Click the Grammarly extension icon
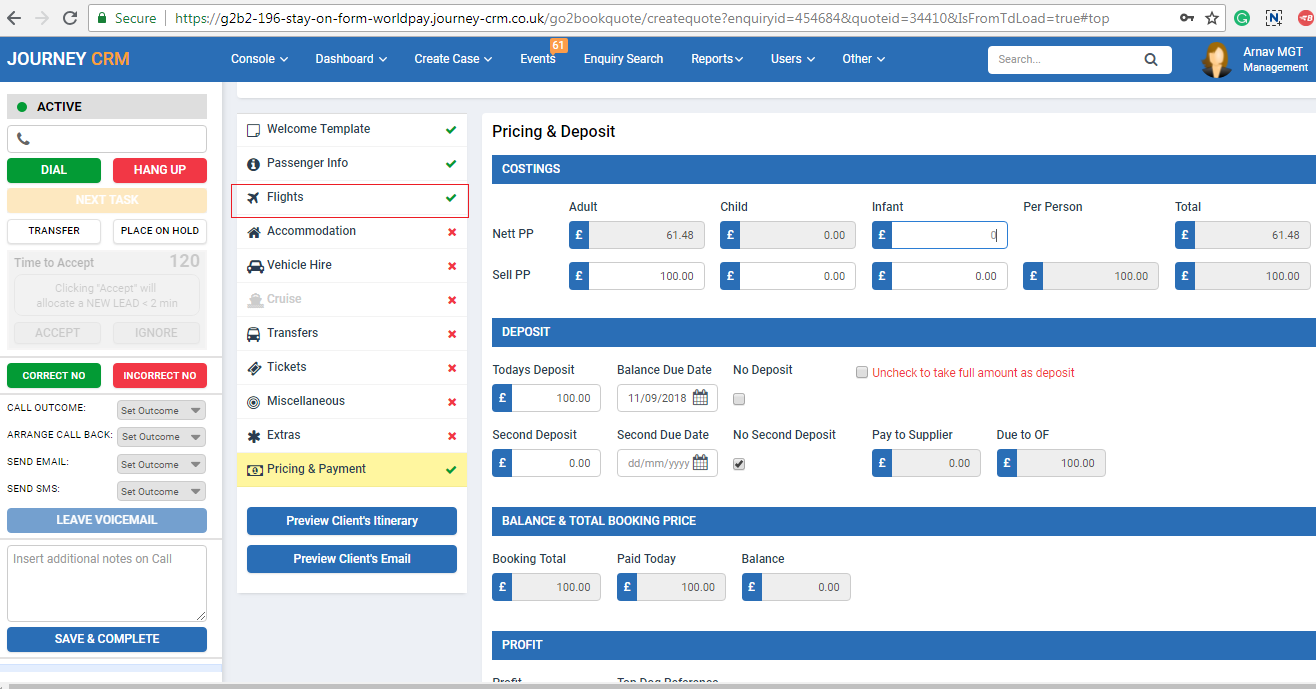Viewport: 1316px width, 689px height. (1241, 18)
